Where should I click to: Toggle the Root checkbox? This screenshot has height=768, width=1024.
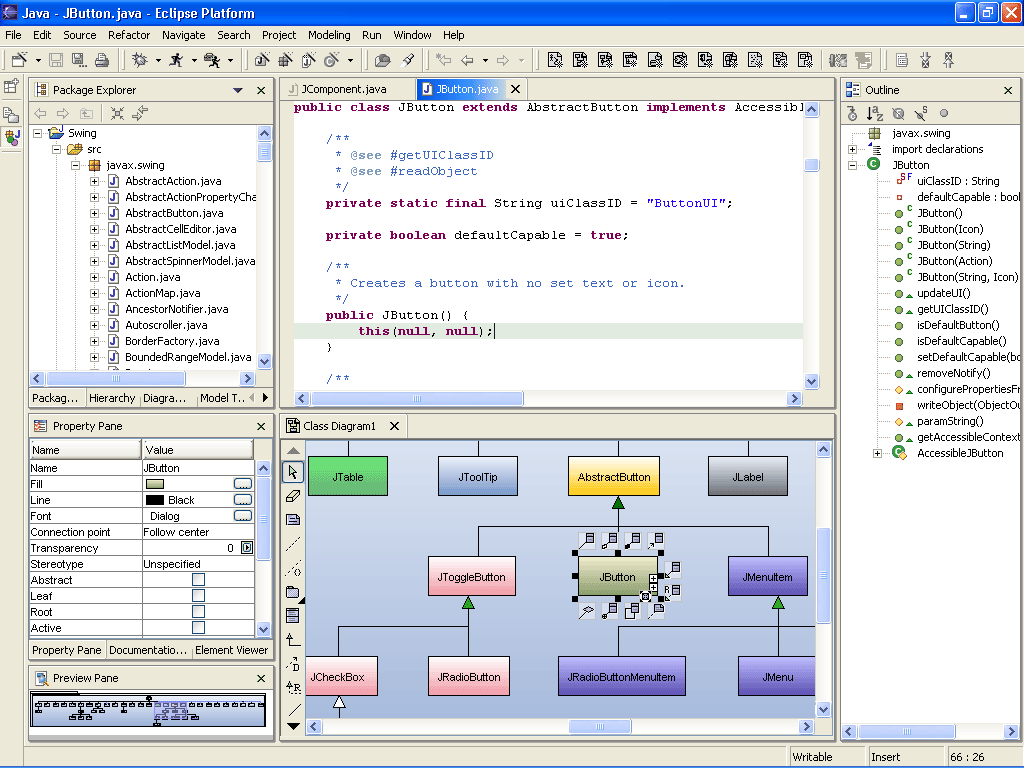click(x=199, y=612)
